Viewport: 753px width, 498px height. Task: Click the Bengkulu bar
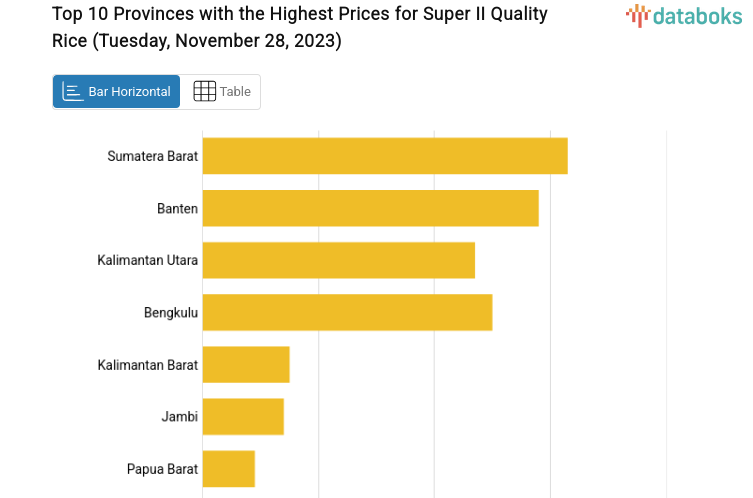click(347, 312)
